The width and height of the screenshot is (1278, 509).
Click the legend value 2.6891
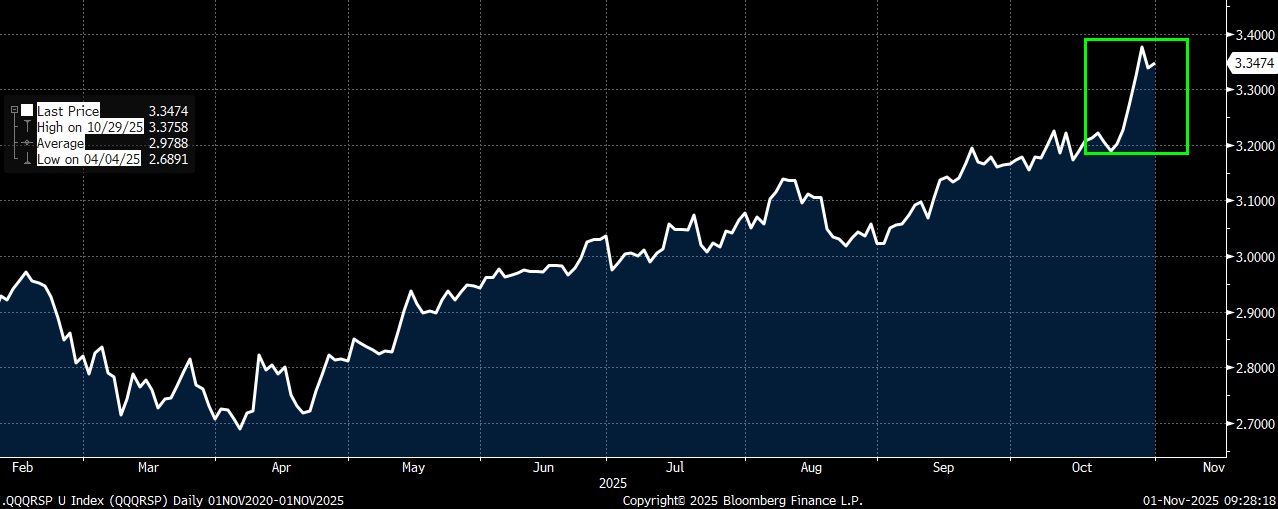(168, 159)
